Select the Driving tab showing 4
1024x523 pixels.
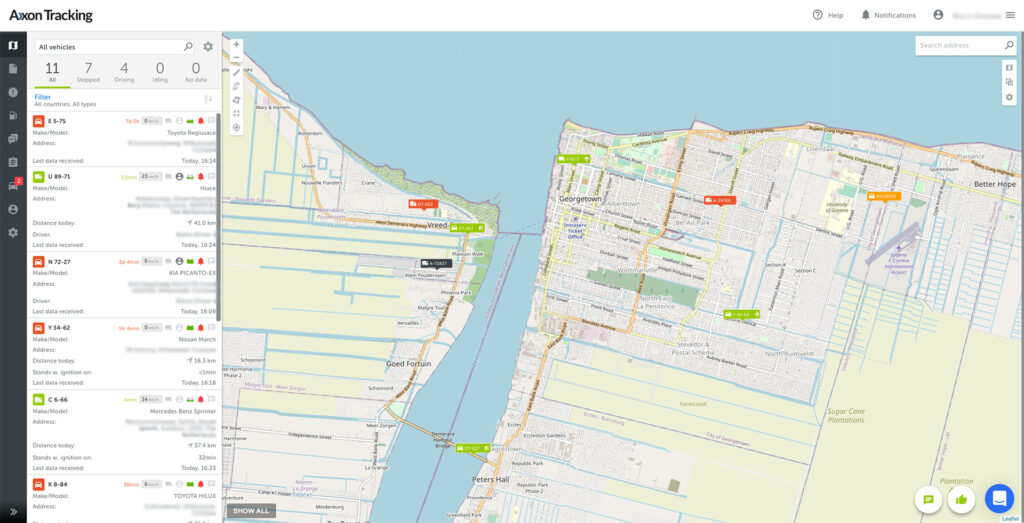124,72
